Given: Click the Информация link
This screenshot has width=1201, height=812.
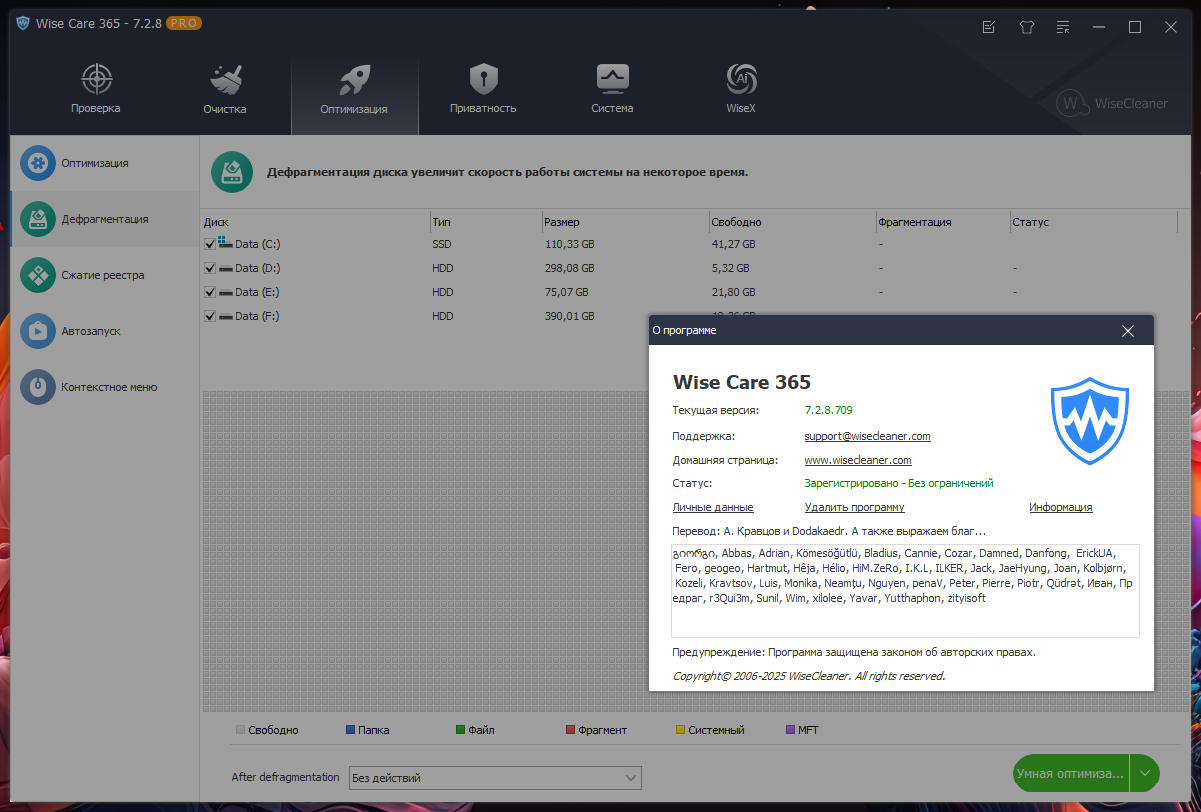Looking at the screenshot, I should [1061, 508].
